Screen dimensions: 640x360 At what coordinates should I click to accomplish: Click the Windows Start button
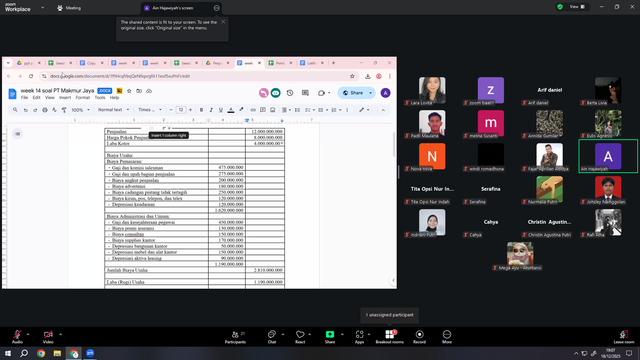[8, 353]
